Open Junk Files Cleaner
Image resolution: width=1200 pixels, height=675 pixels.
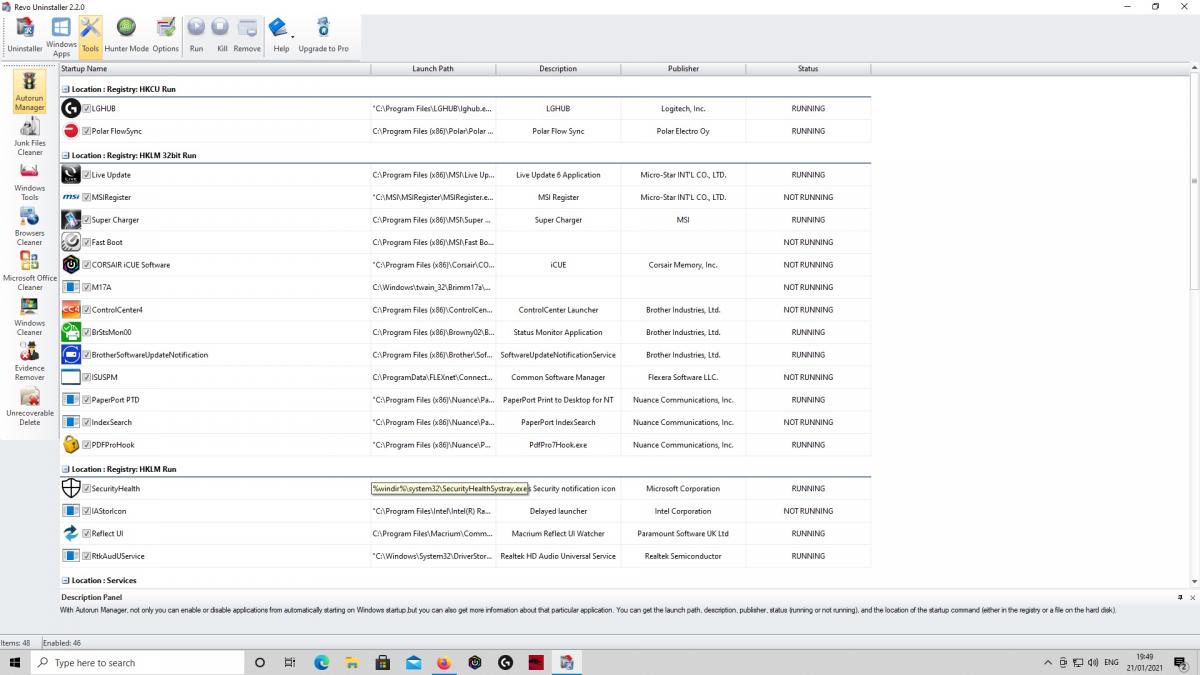click(x=30, y=136)
